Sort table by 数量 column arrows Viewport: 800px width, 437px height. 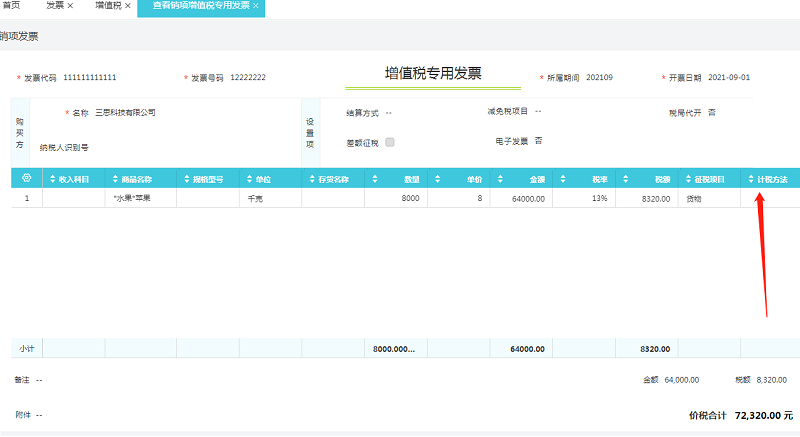point(373,180)
